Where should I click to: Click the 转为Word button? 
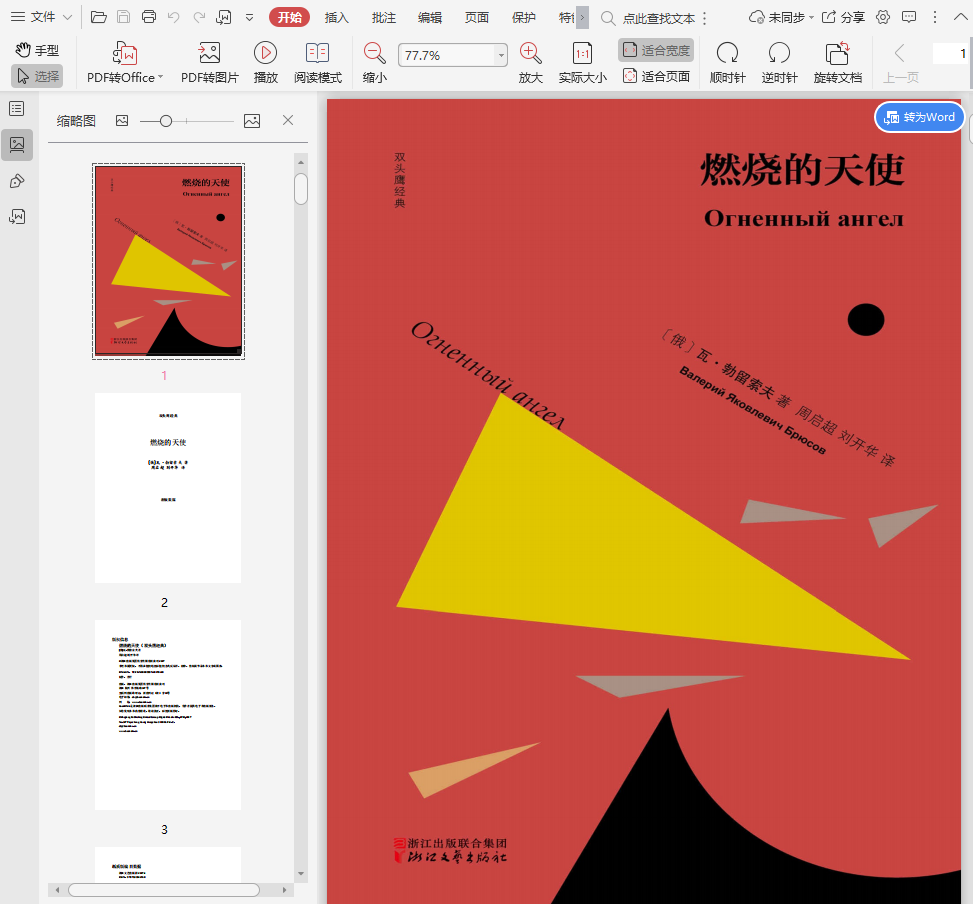(x=920, y=117)
